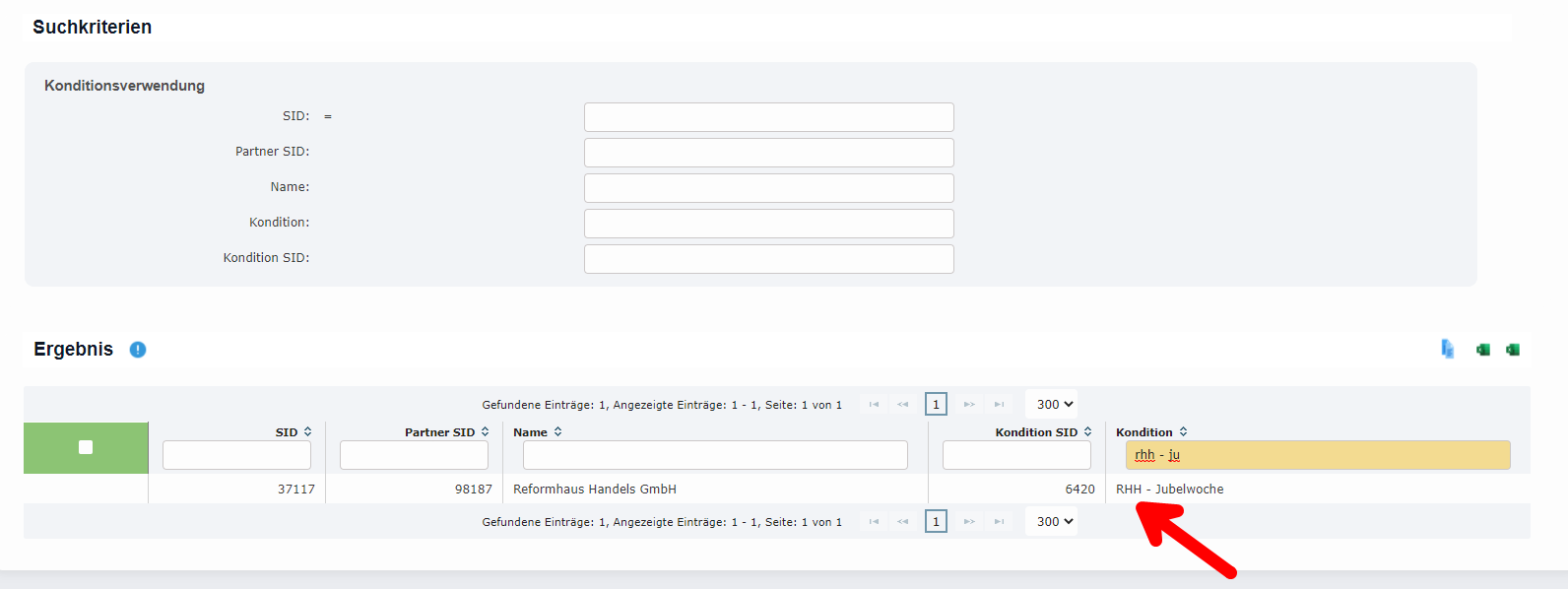
Task: Click the SID search criteria input field
Action: [x=768, y=117]
